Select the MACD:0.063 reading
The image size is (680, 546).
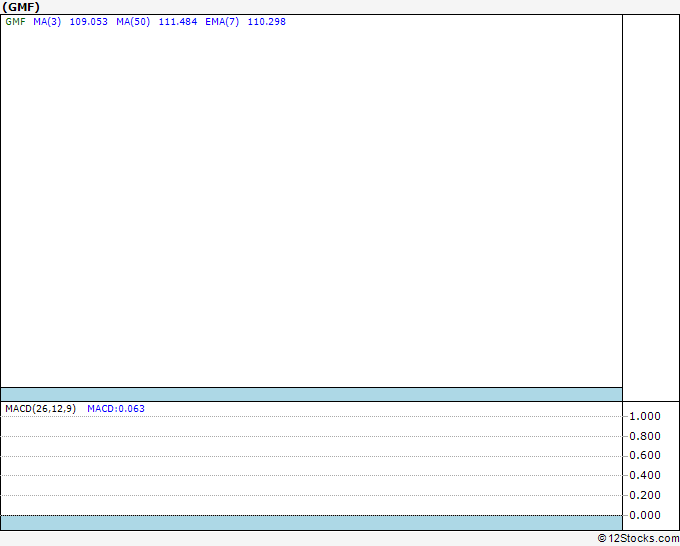tap(116, 409)
